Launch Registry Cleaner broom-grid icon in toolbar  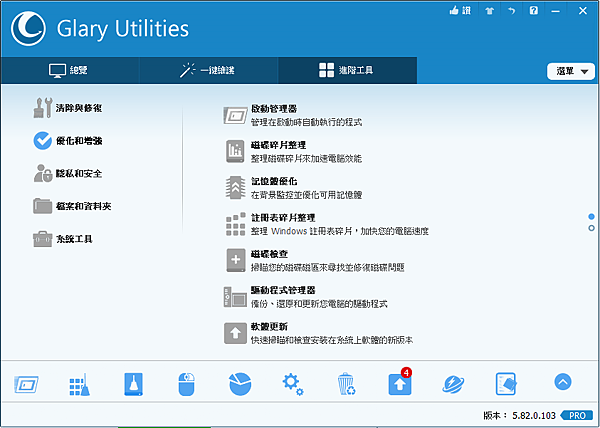tap(80, 384)
